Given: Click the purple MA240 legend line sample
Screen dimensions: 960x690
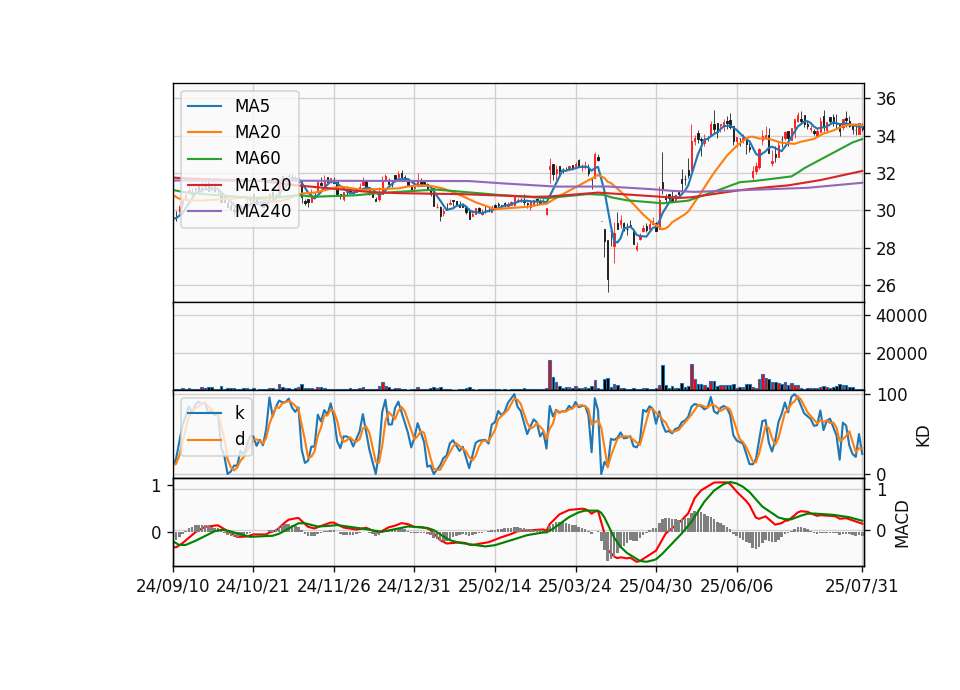Looking at the screenshot, I should pos(204,211).
